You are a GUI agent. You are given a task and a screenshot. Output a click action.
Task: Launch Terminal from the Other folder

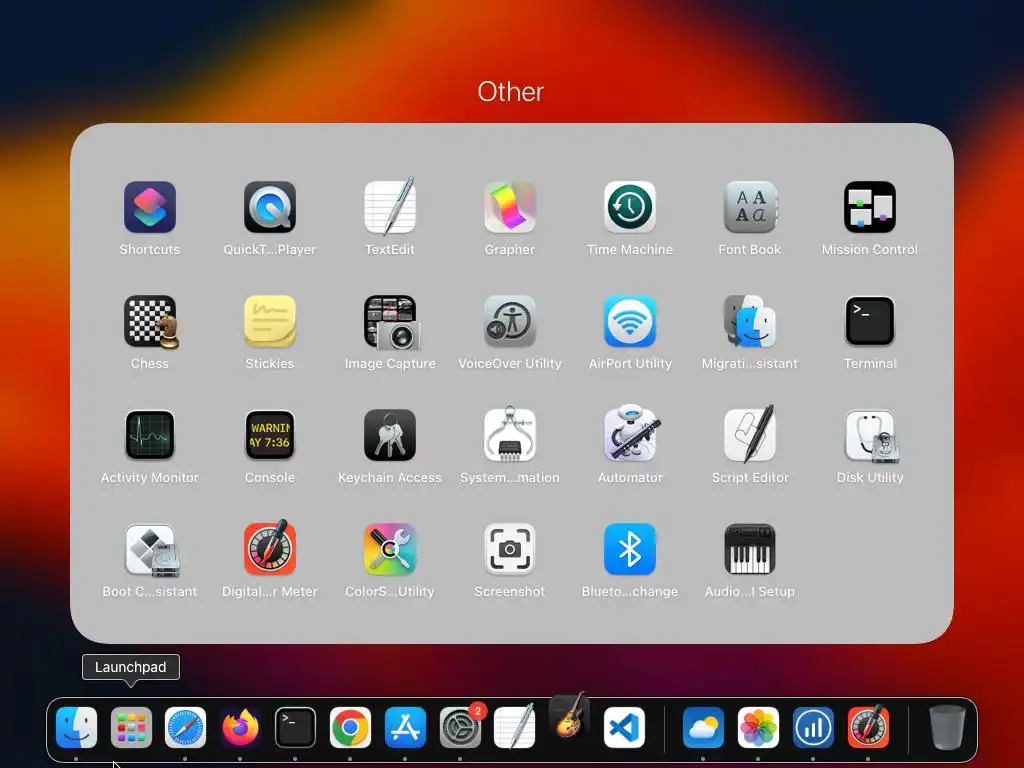[x=870, y=321]
